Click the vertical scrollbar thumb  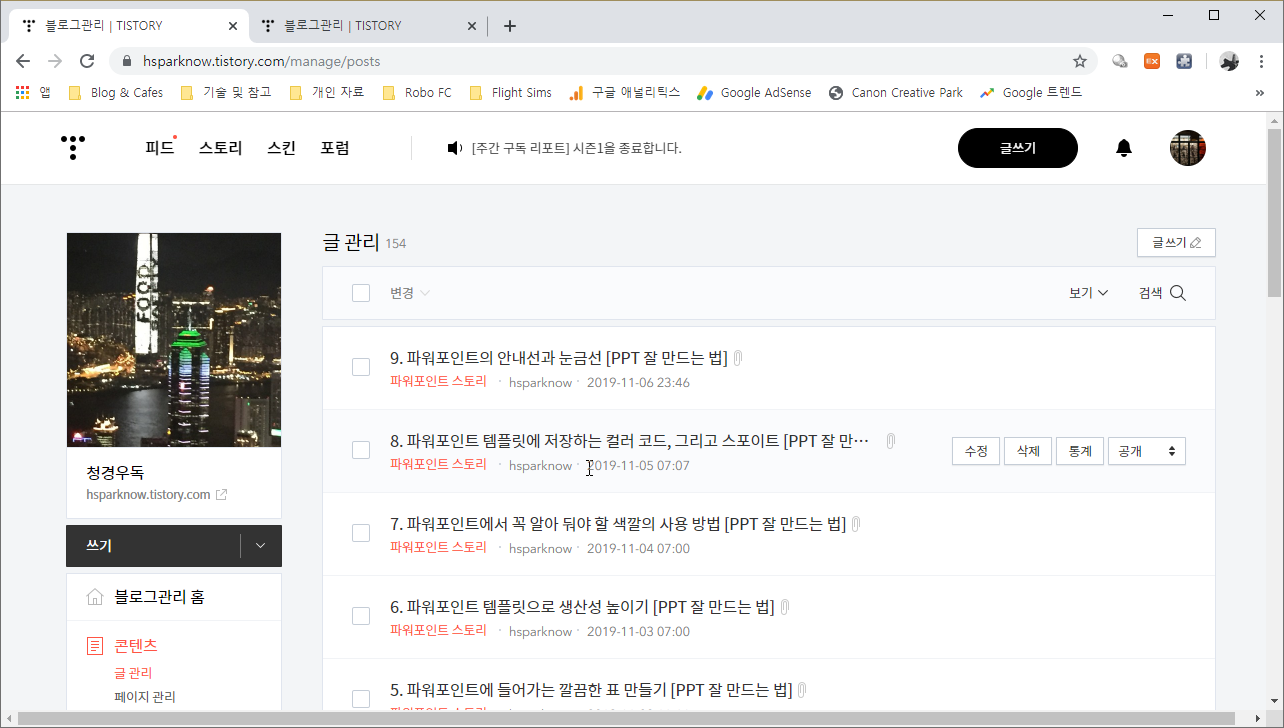click(1274, 213)
